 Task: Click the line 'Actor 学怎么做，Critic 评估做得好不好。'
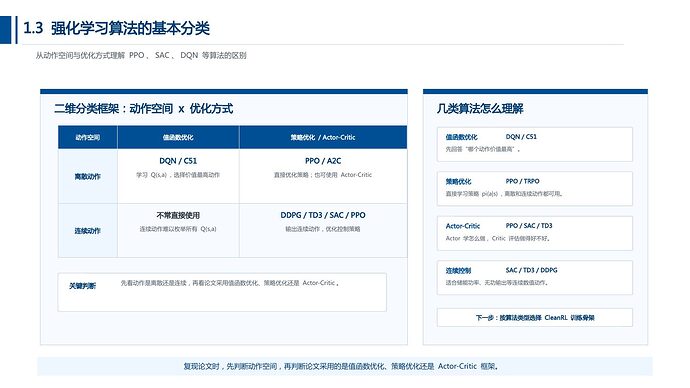tap(498, 238)
